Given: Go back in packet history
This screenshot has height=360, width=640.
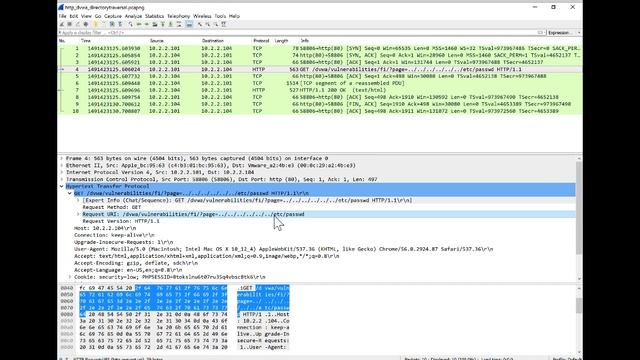Looking at the screenshot, I should pyautogui.click(x=139, y=24).
